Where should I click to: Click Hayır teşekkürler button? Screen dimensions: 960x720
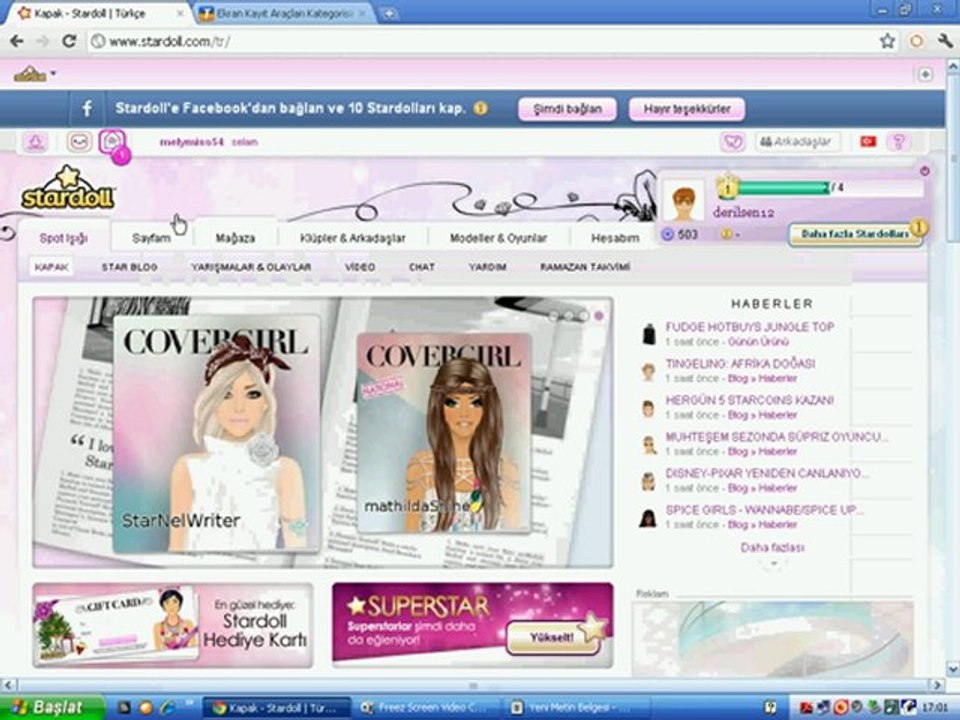(x=687, y=109)
